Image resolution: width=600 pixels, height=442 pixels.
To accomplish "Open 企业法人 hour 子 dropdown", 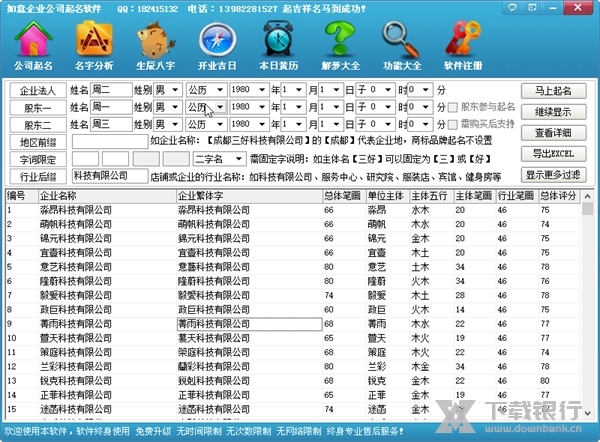I will [388, 90].
